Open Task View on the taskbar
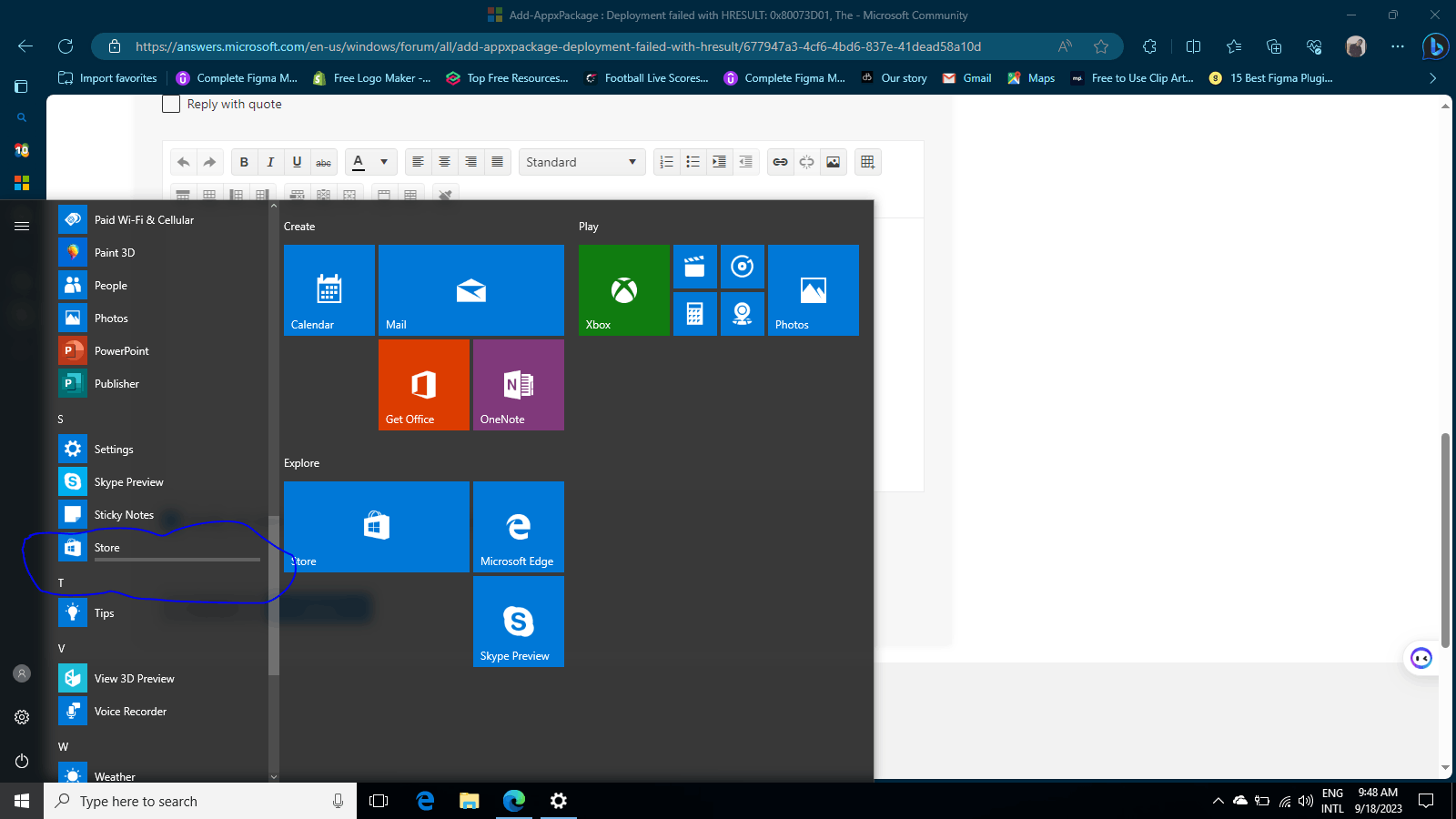Screen dimensions: 1456x819 pyautogui.click(x=379, y=801)
